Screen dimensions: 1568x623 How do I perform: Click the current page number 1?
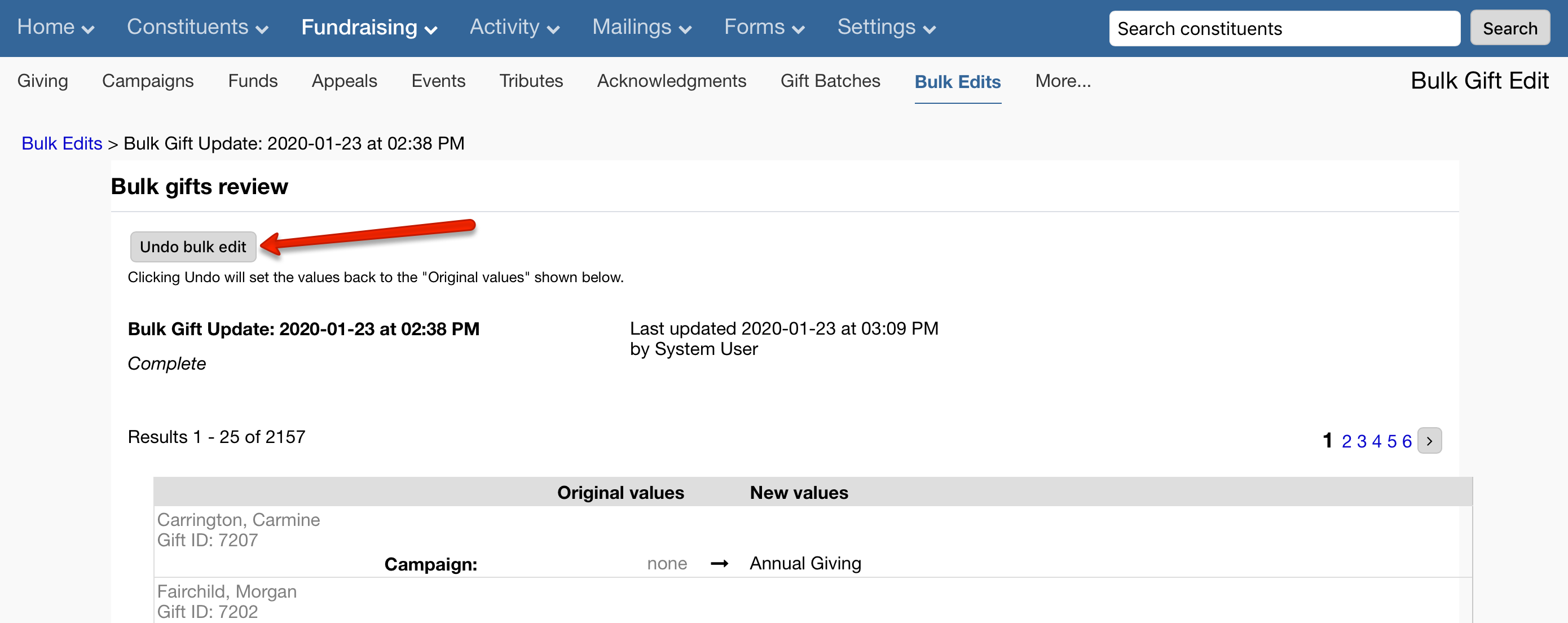(1328, 441)
